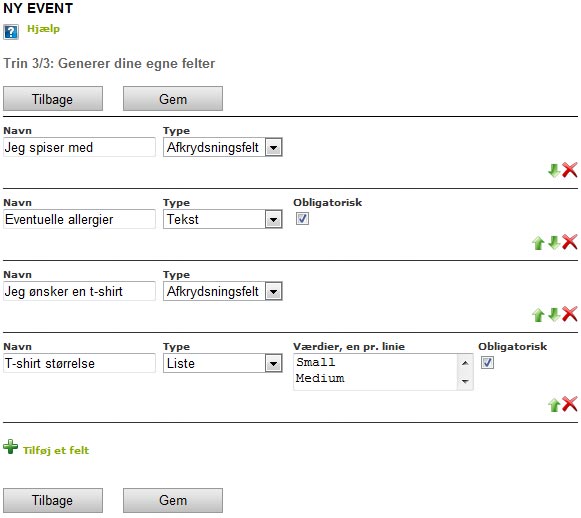Move 'Jeg ønsker en t-shirt' field up
581x518 pixels.
[538, 315]
